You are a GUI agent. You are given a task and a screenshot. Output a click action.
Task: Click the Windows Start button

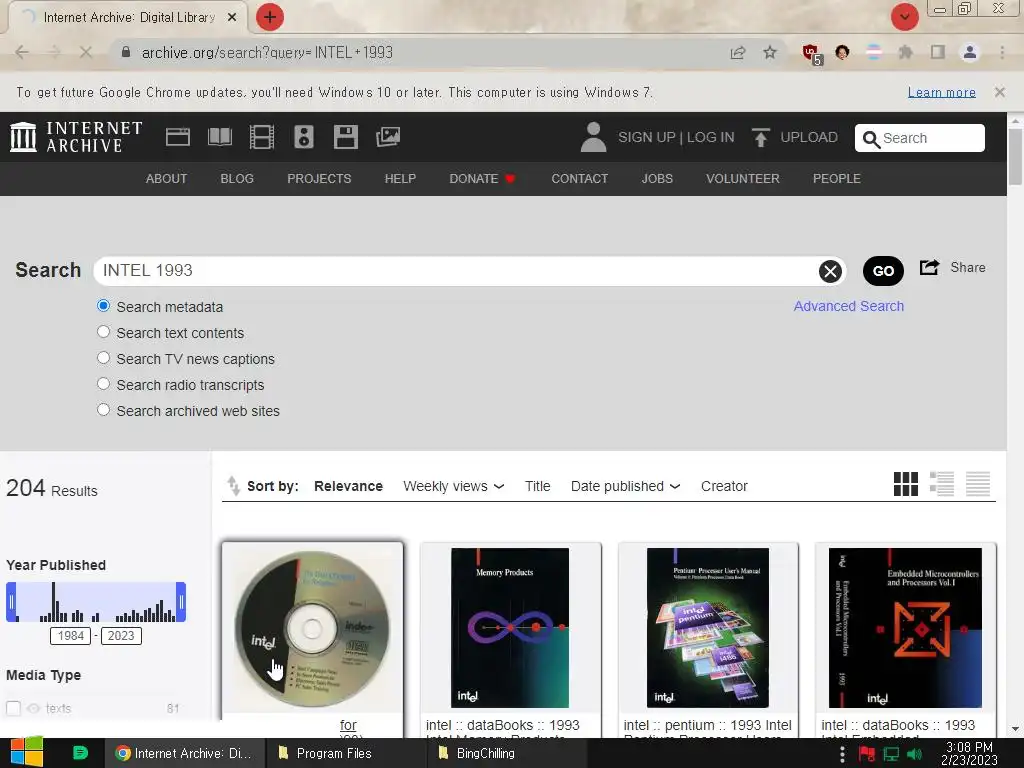click(x=27, y=752)
